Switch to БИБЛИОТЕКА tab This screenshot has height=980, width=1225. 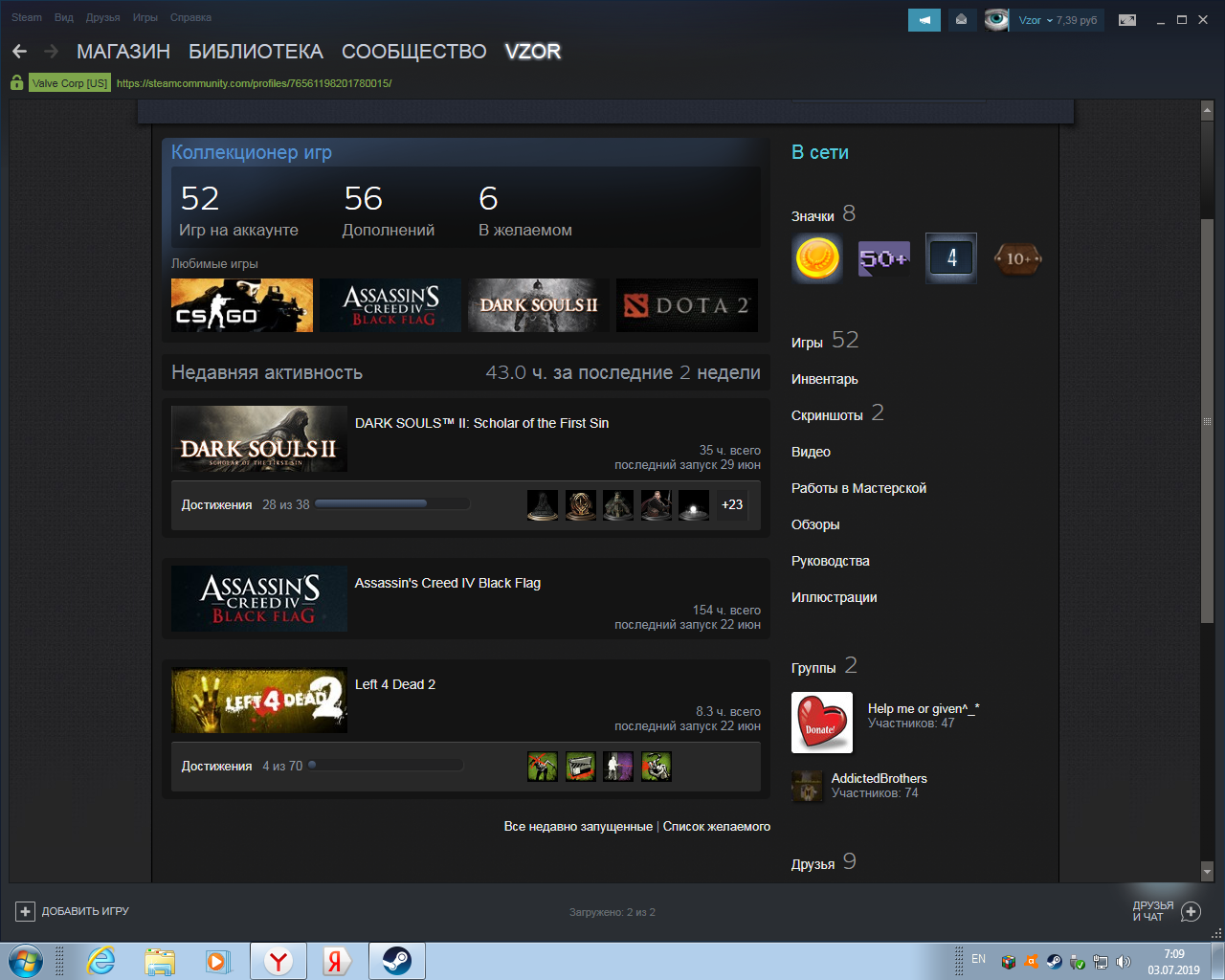pyautogui.click(x=256, y=52)
